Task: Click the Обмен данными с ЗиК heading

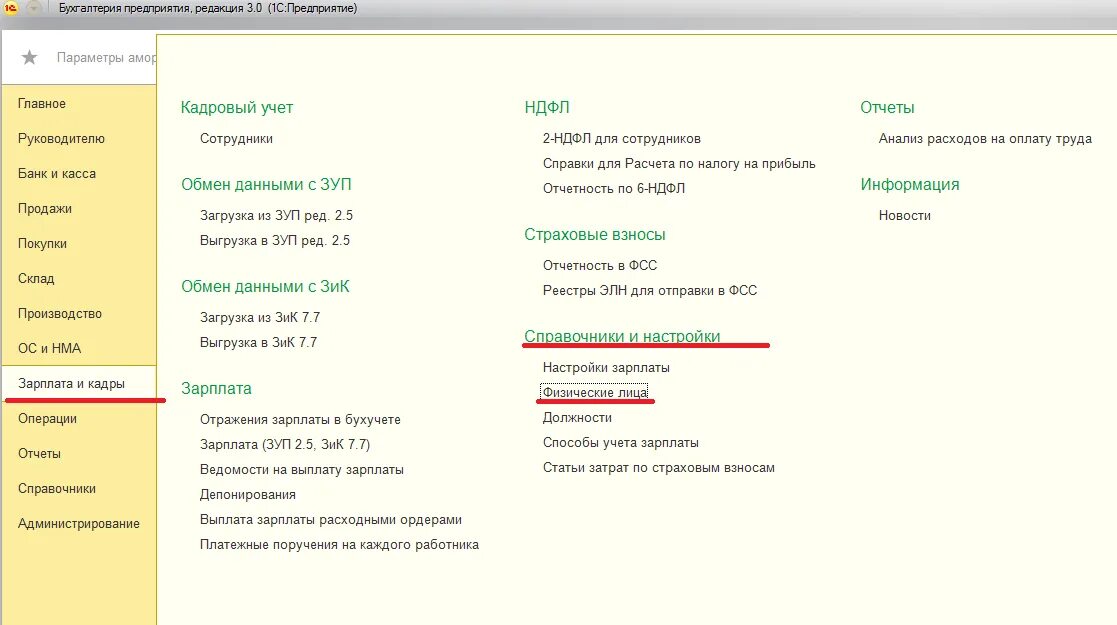Action: point(266,286)
